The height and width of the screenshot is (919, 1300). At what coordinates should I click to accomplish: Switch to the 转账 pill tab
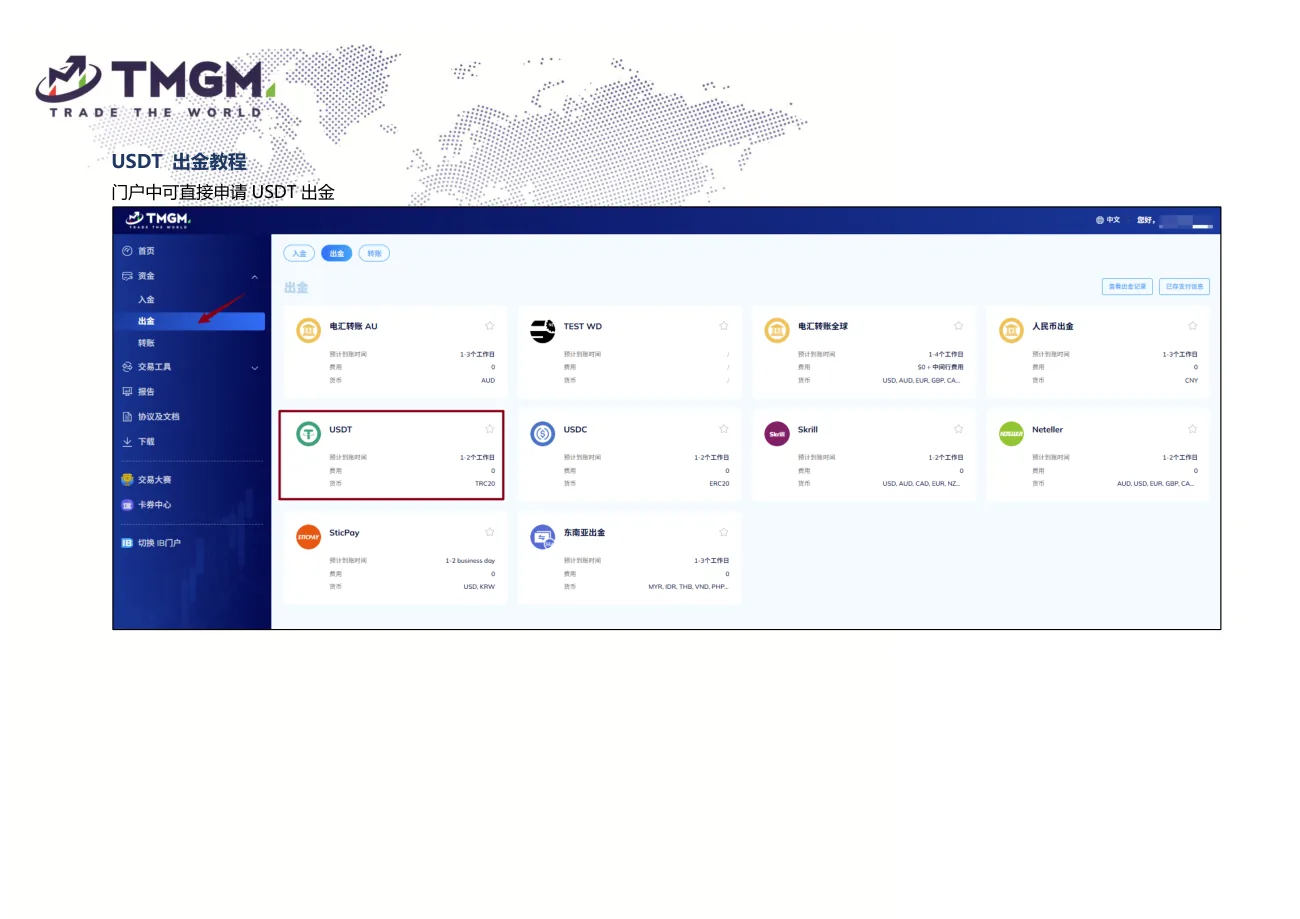374,254
